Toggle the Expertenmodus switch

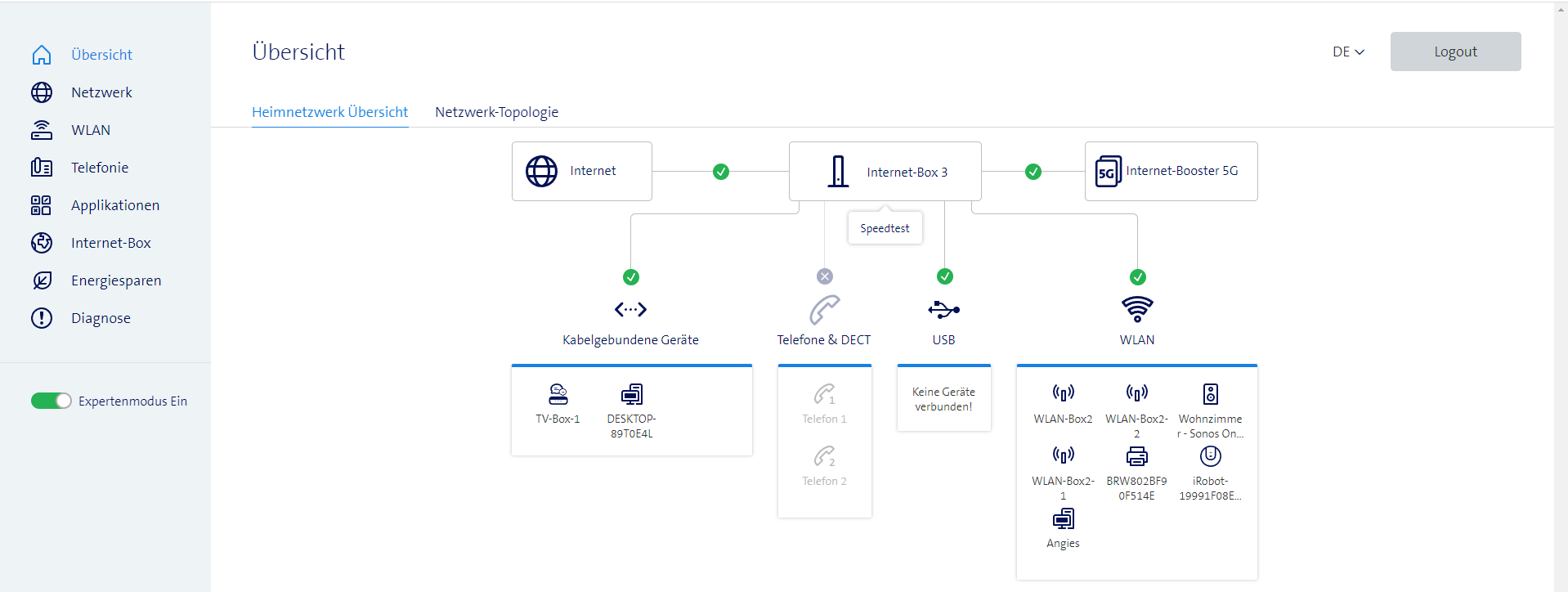[51, 401]
